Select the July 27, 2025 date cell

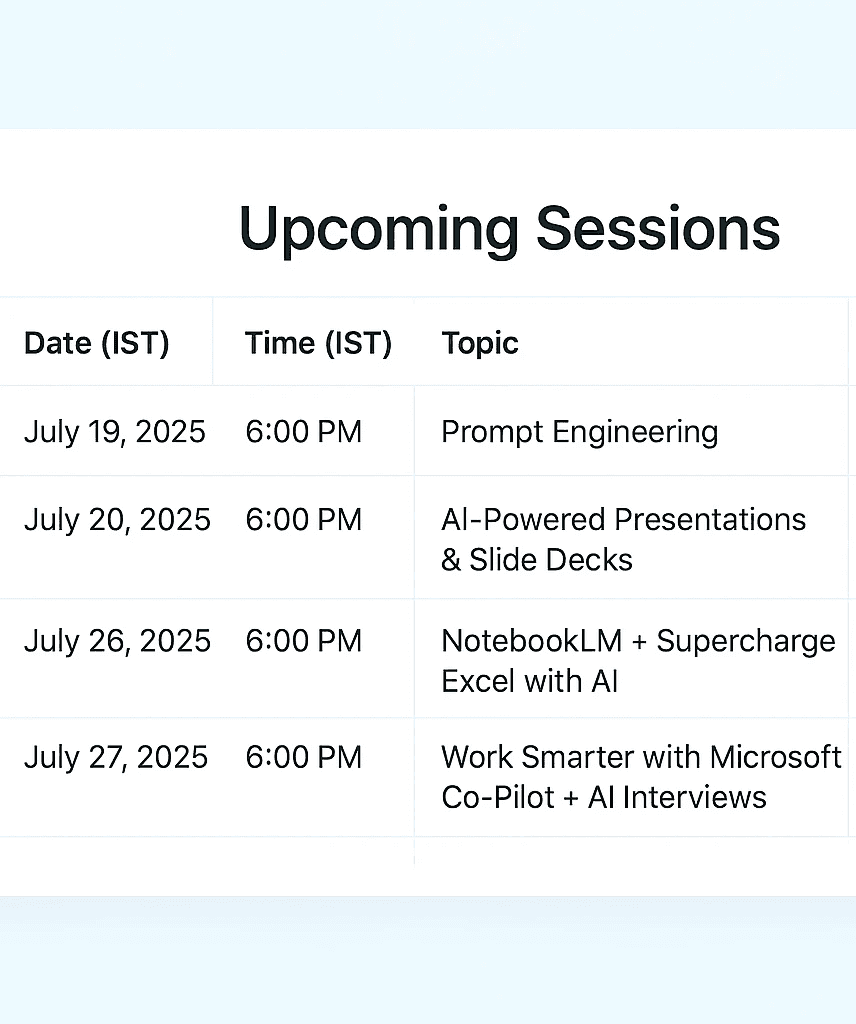click(x=116, y=757)
